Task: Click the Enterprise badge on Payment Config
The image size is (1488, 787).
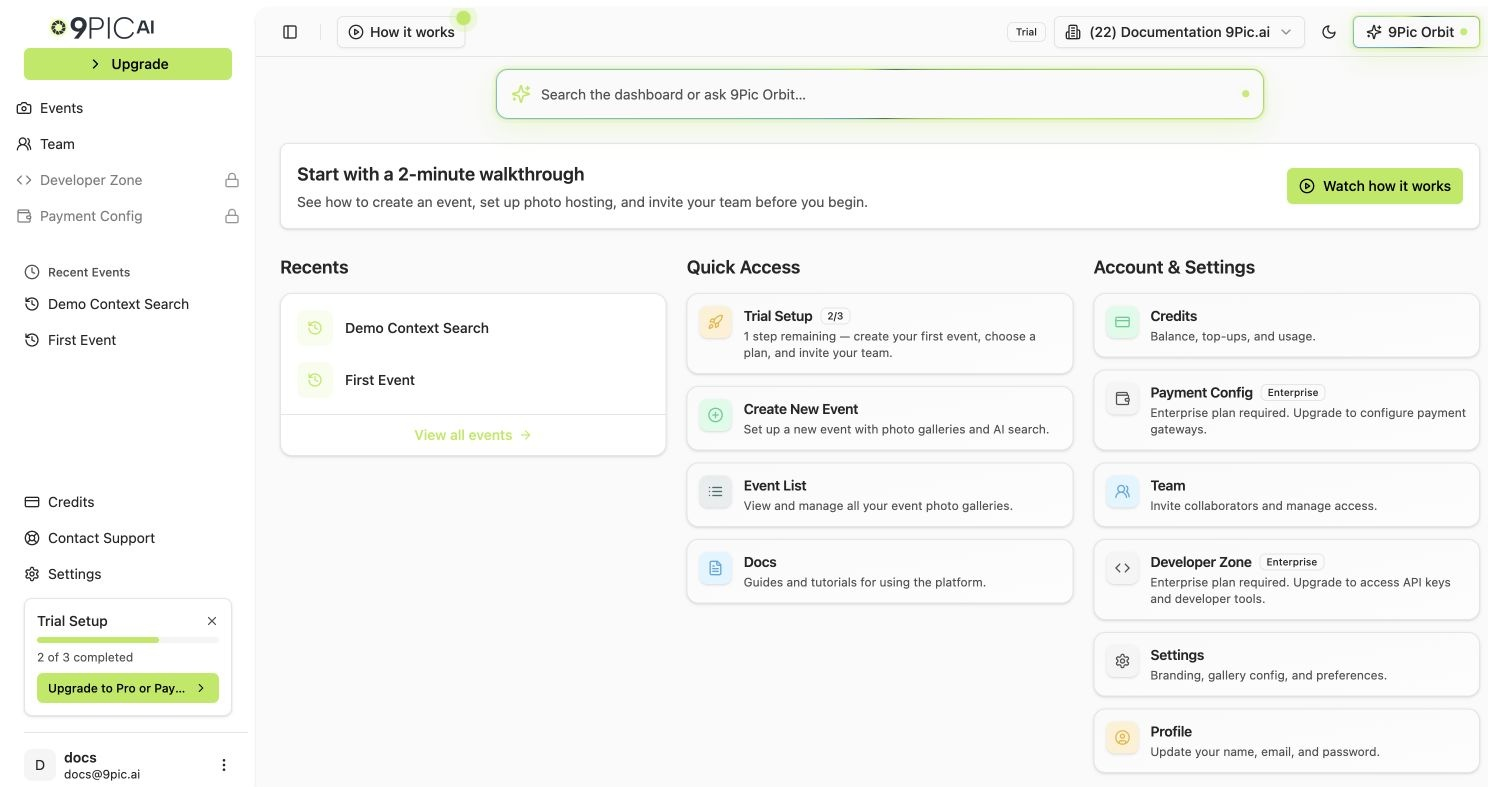Action: point(1292,392)
